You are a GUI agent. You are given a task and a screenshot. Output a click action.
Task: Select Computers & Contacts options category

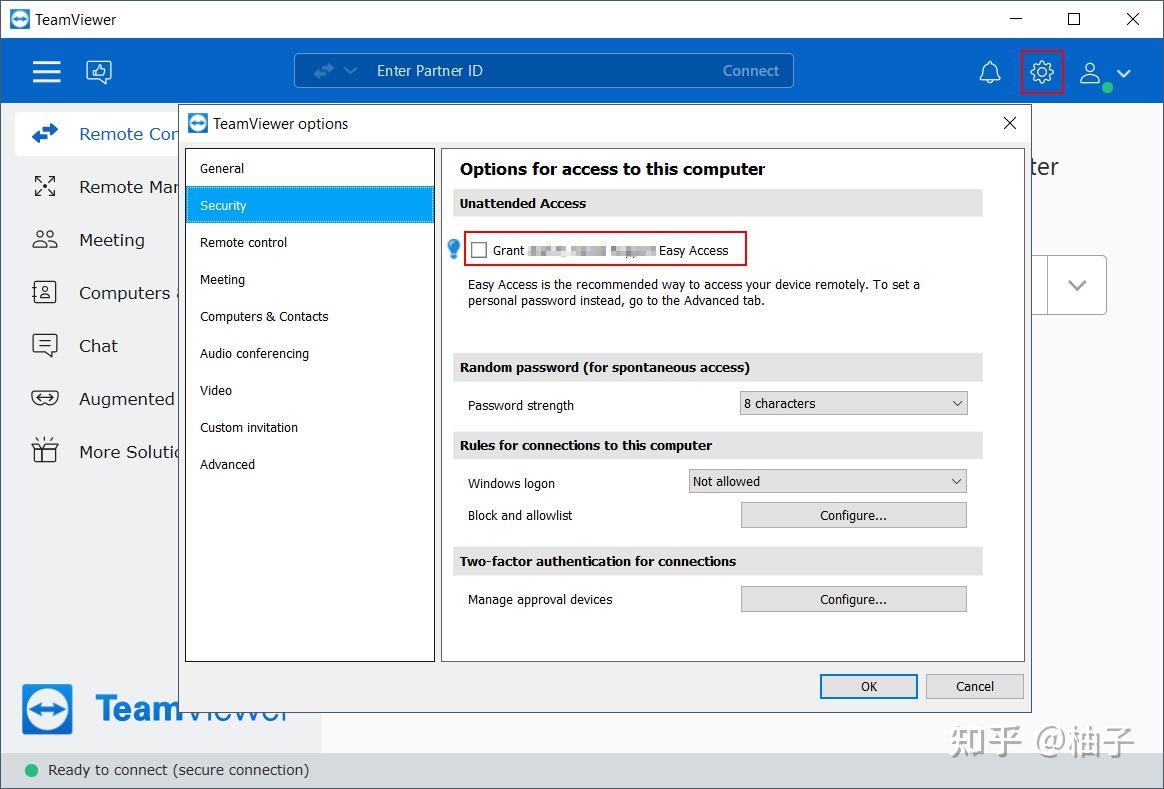point(310,316)
